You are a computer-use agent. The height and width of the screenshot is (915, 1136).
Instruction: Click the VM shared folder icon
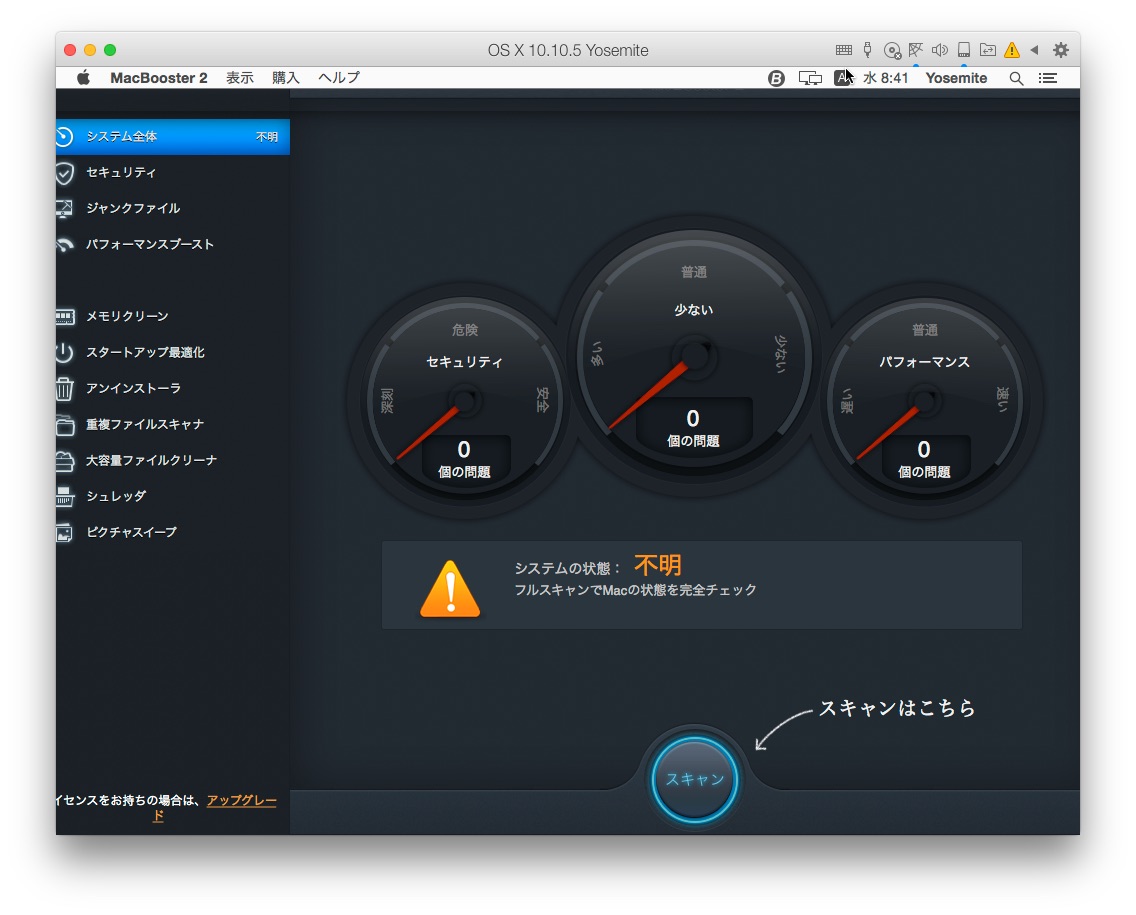pyautogui.click(x=987, y=50)
